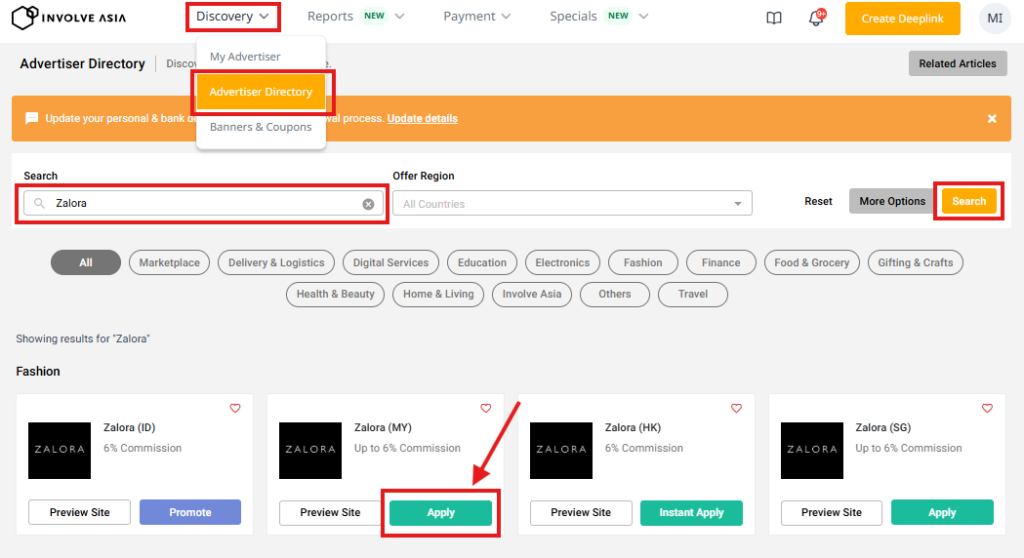
Task: Favorite Zalora (MY) with heart icon
Action: click(486, 408)
